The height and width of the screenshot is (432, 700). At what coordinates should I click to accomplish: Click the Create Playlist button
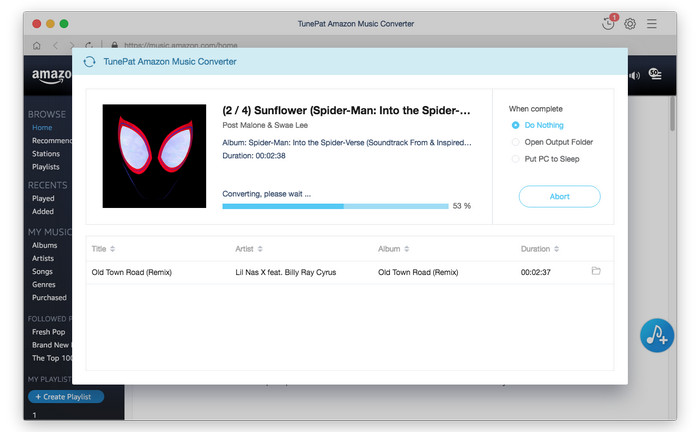click(66, 396)
